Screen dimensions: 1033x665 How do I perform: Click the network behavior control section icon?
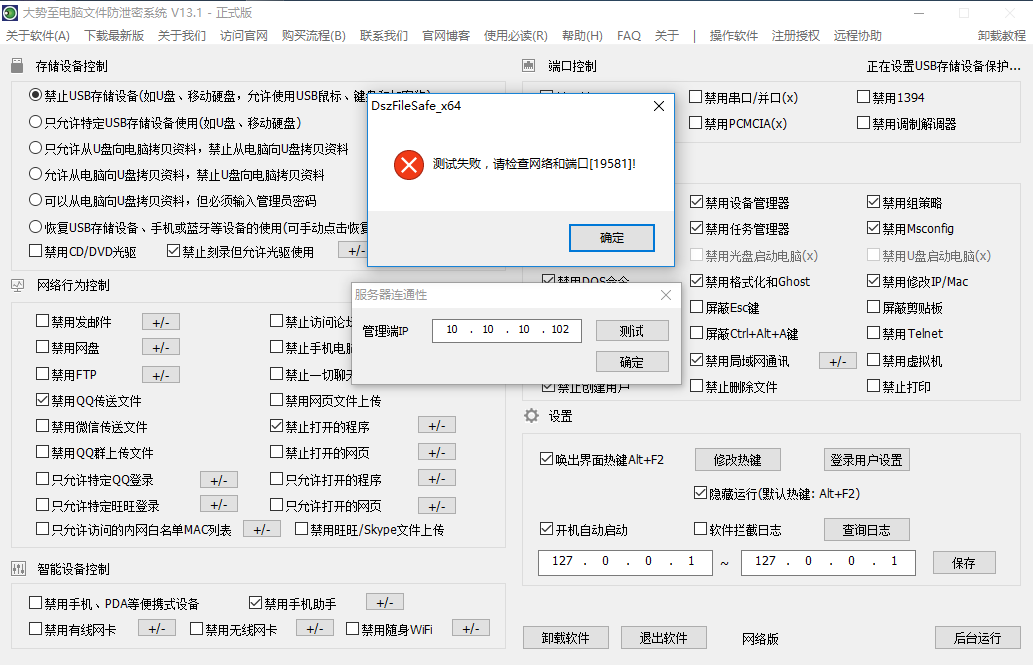17,285
